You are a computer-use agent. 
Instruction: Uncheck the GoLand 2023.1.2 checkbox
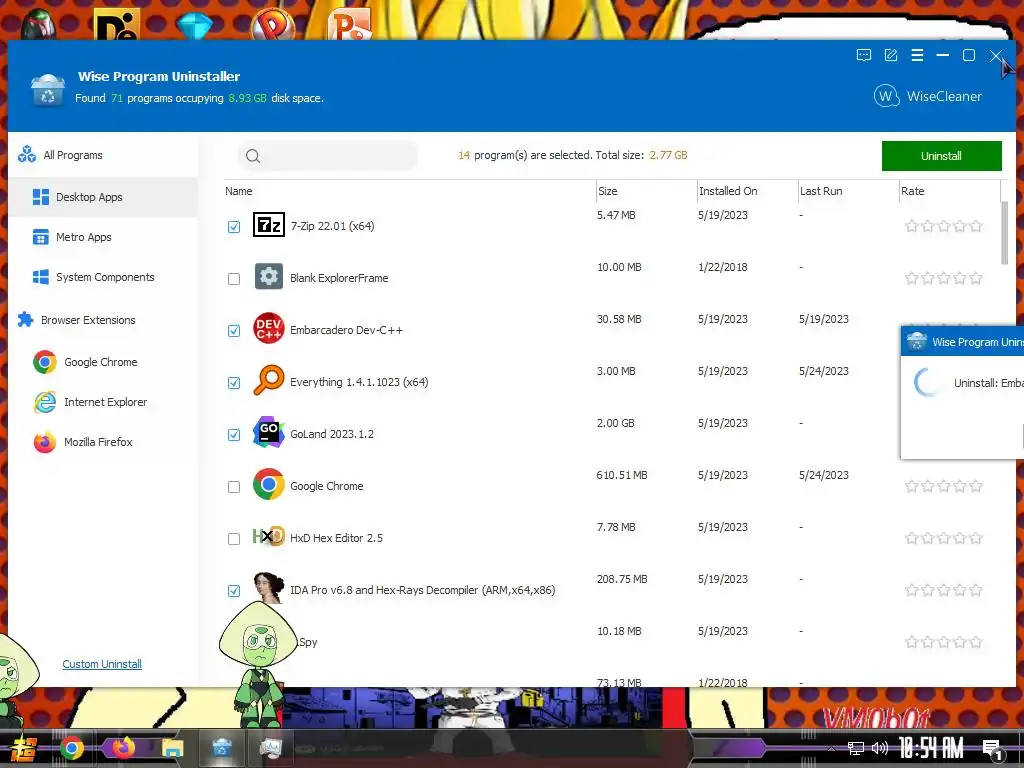[234, 435]
